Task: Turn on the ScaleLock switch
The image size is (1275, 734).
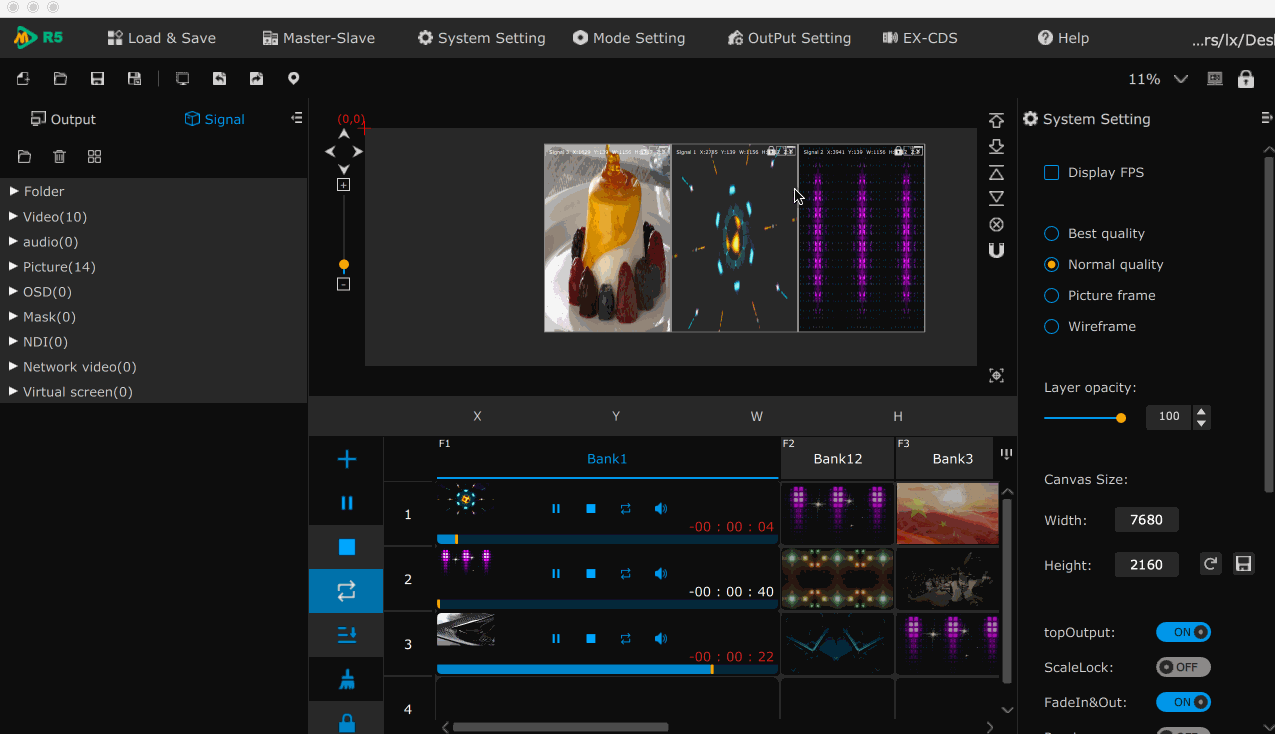Action: coord(1183,667)
